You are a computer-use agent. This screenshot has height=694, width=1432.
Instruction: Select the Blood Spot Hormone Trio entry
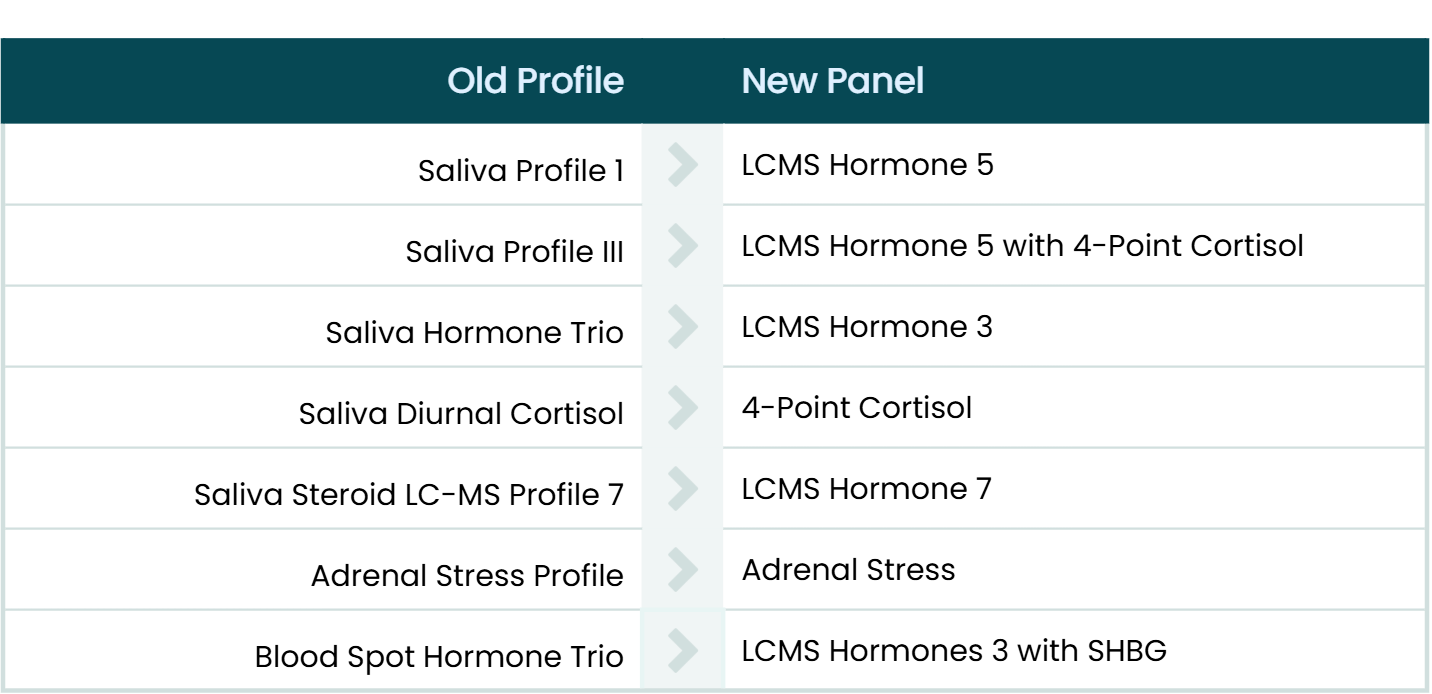pyautogui.click(x=439, y=657)
